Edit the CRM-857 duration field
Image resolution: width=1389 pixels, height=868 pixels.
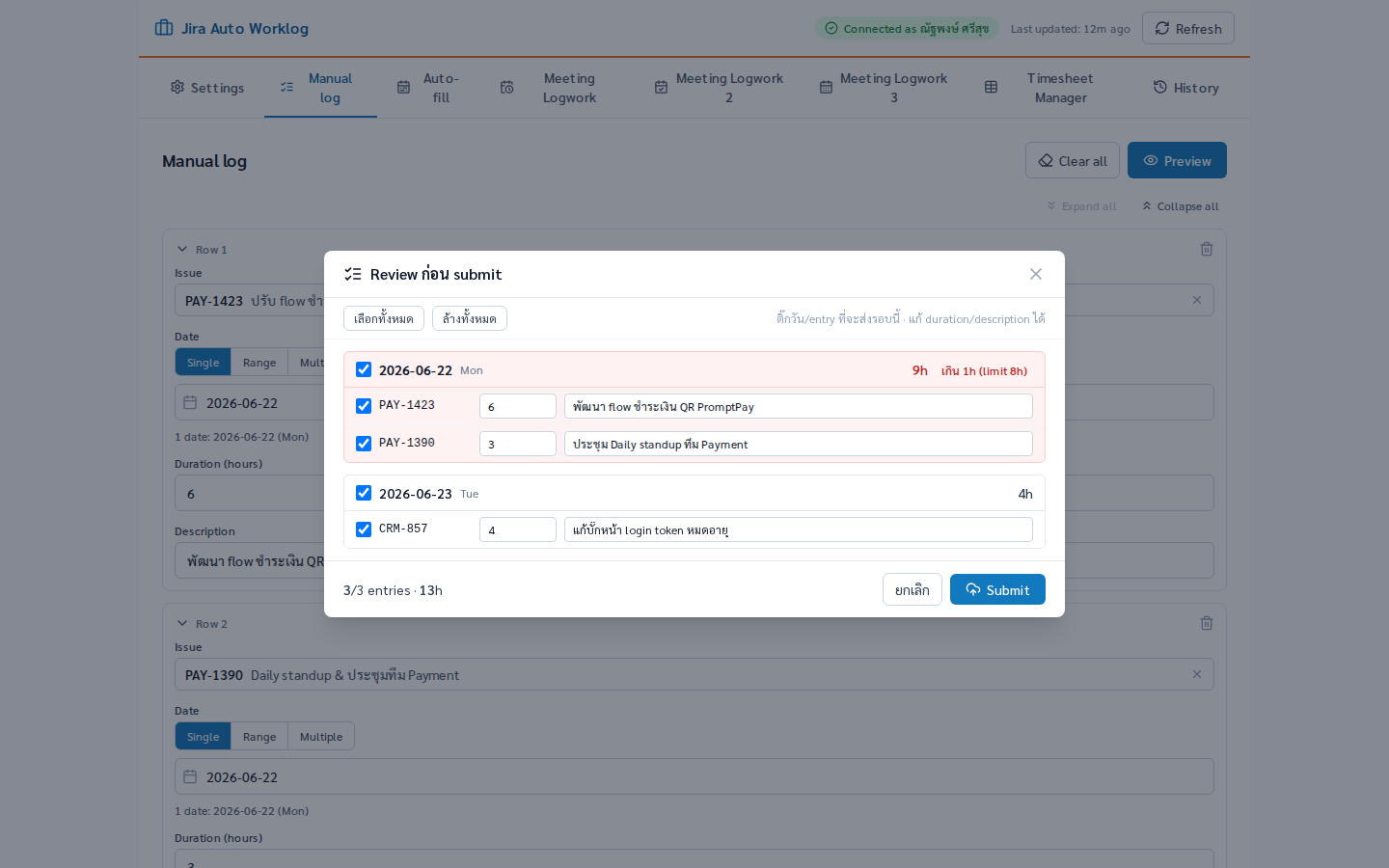(518, 529)
